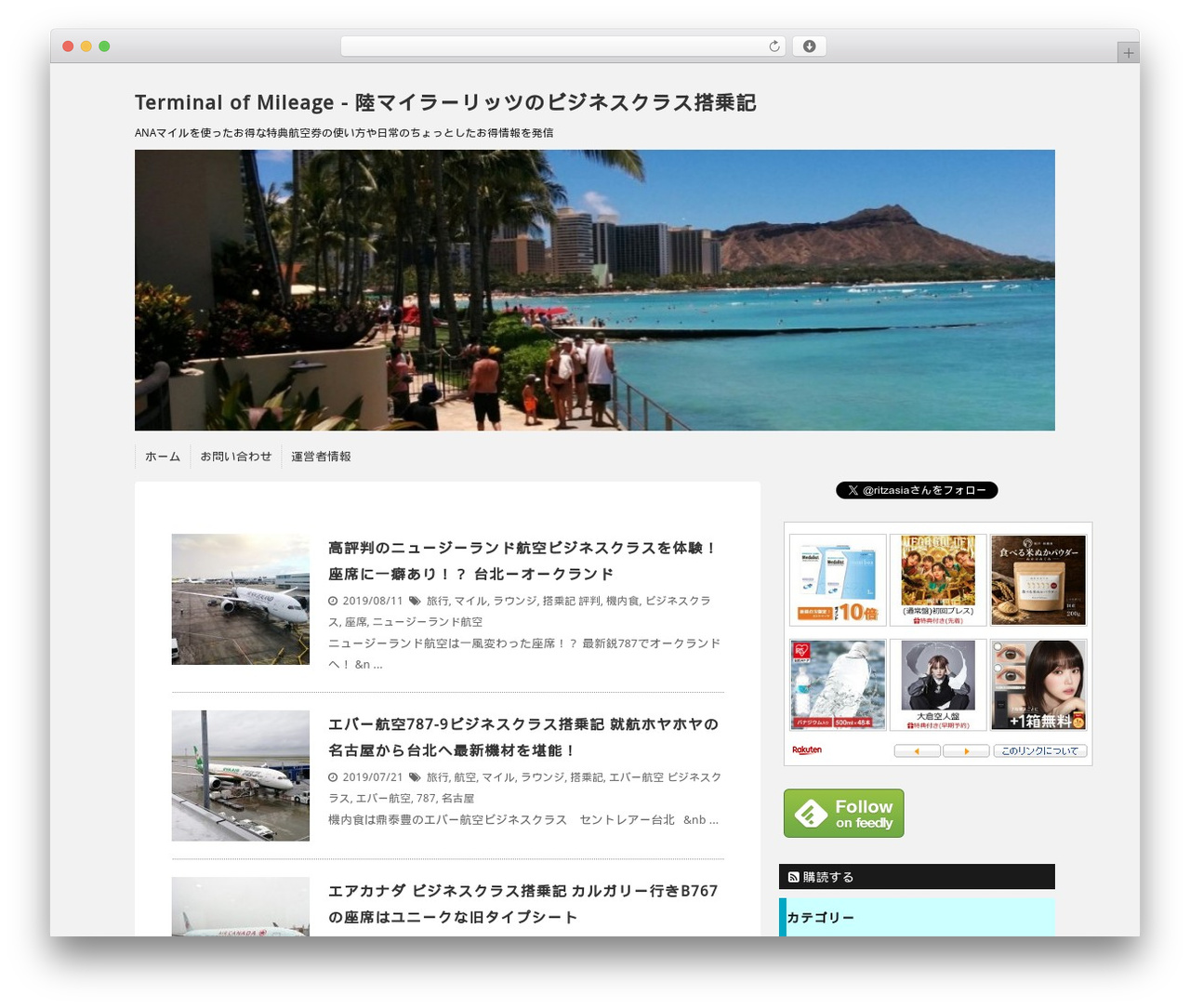Follow @ritzasia on X button
Image resolution: width=1190 pixels, height=1008 pixels.
point(917,490)
